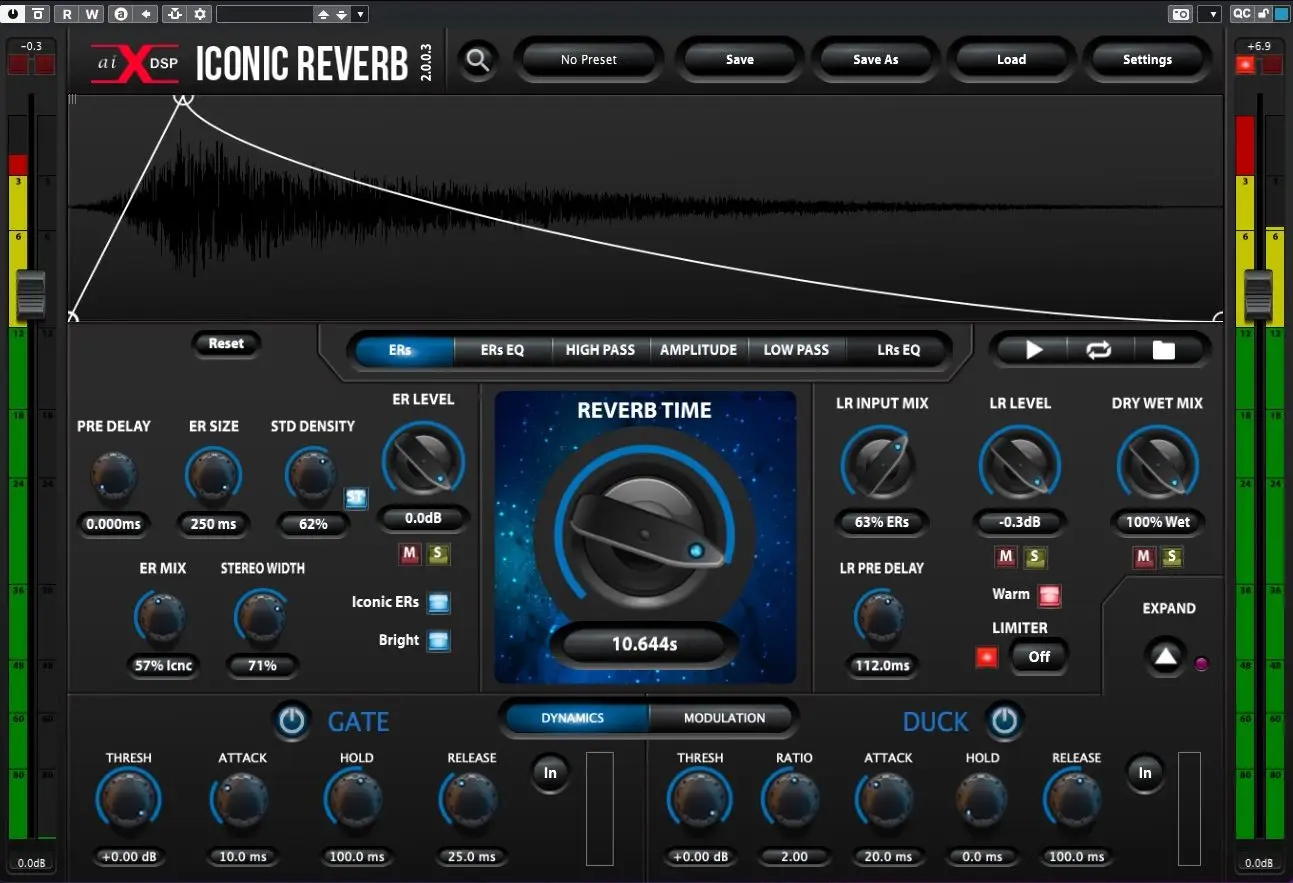Toggle loop for the preview player

point(1098,350)
